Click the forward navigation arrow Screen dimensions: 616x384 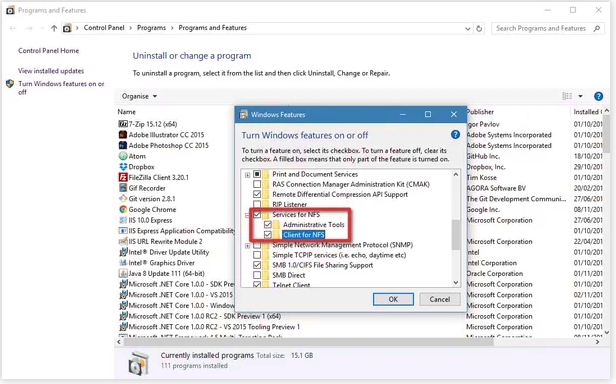coord(29,28)
